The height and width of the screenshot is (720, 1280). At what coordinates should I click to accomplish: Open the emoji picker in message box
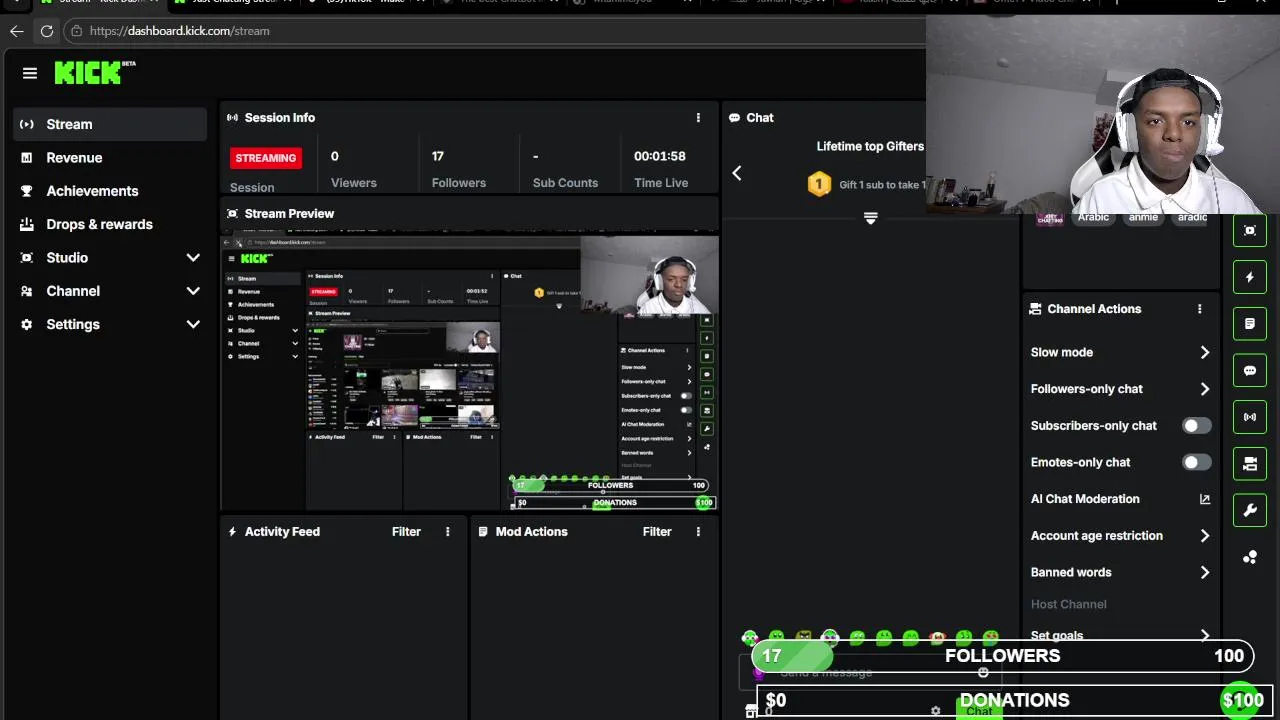point(983,673)
